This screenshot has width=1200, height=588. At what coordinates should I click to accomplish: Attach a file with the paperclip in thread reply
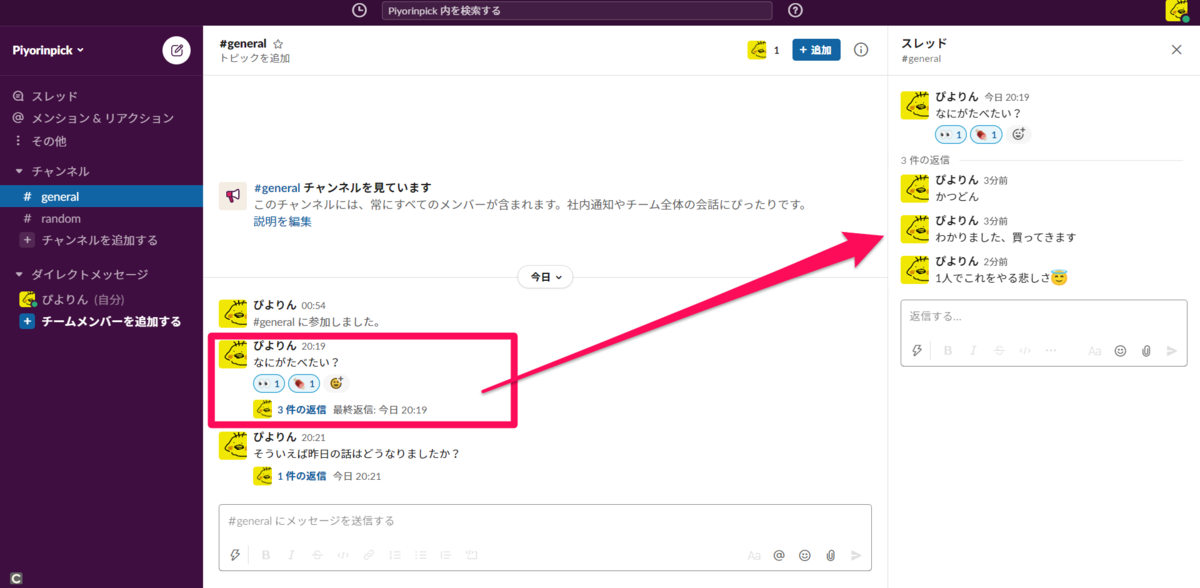1145,350
